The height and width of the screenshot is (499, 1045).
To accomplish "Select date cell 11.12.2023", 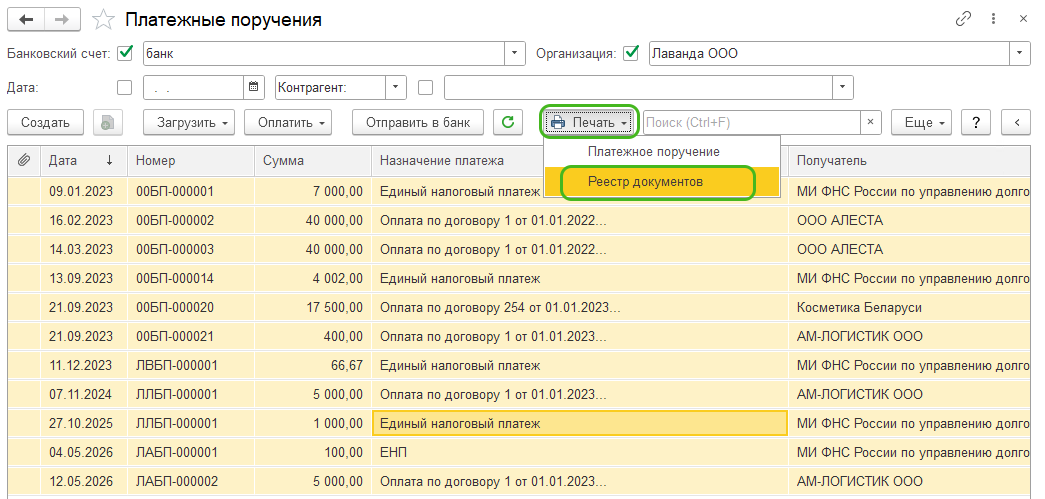I will [x=81, y=366].
